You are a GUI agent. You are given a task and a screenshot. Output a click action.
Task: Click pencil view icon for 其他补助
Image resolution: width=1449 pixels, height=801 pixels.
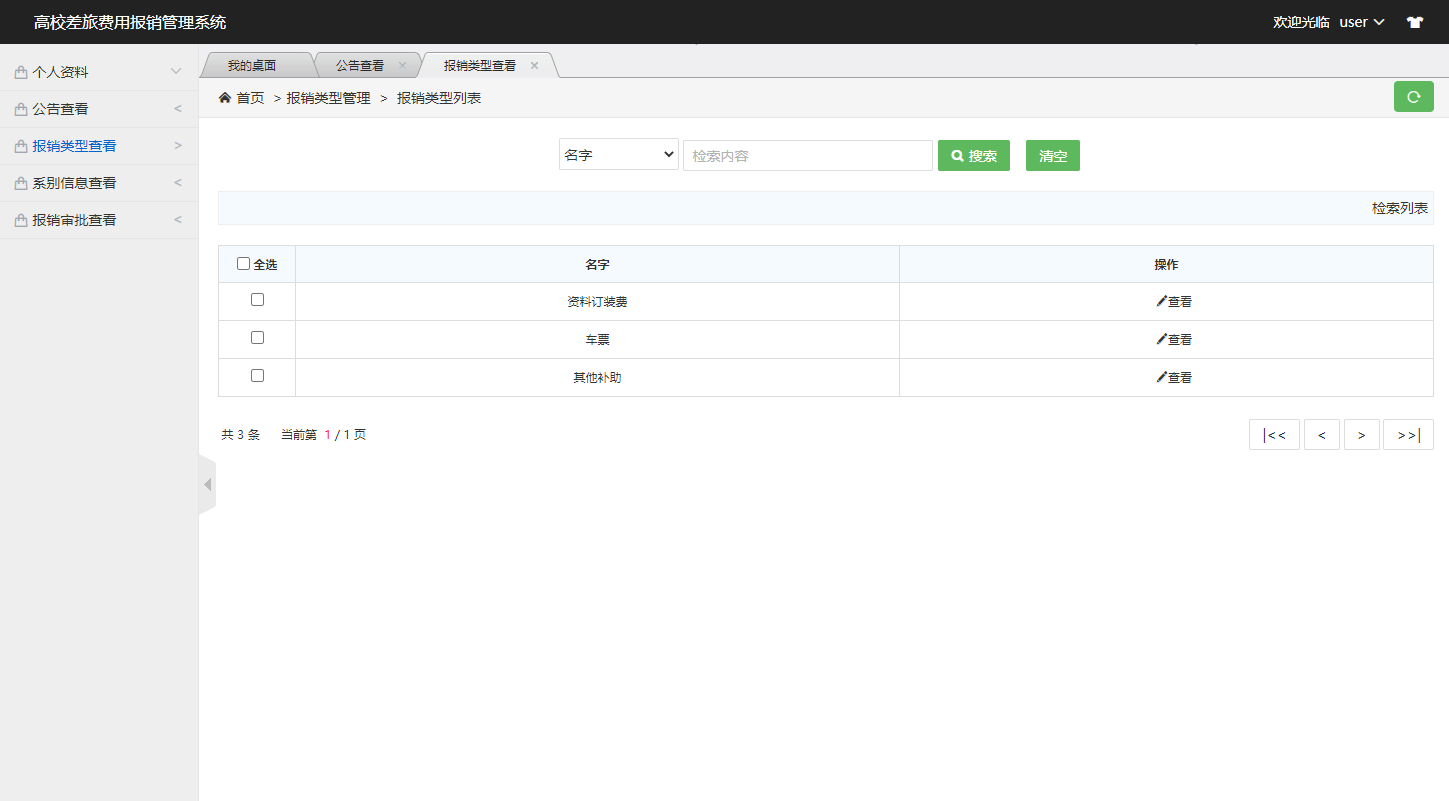pos(1161,377)
